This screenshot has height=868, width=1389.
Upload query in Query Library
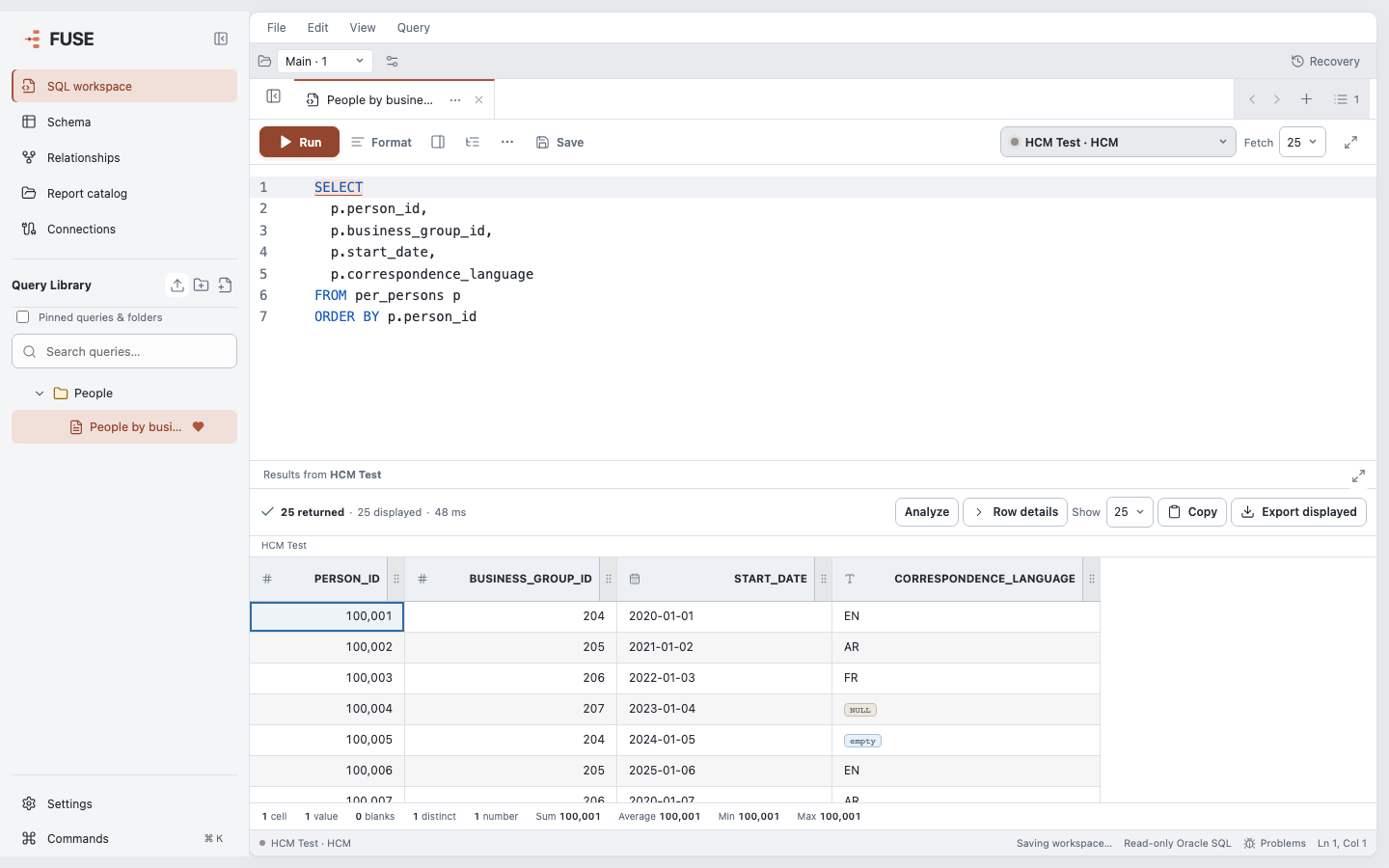(x=177, y=285)
